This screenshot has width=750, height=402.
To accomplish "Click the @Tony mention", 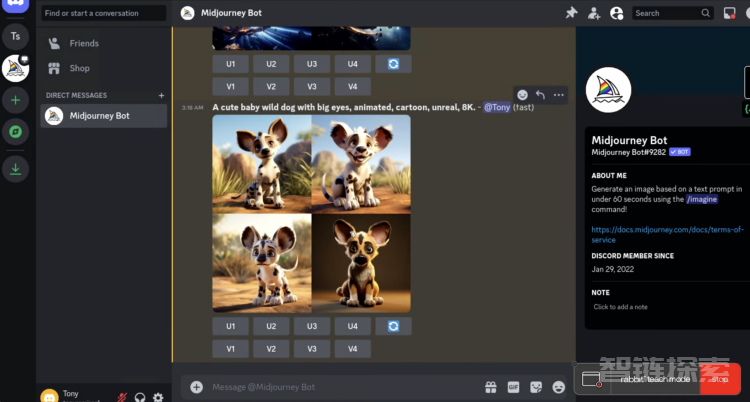I will (496, 107).
